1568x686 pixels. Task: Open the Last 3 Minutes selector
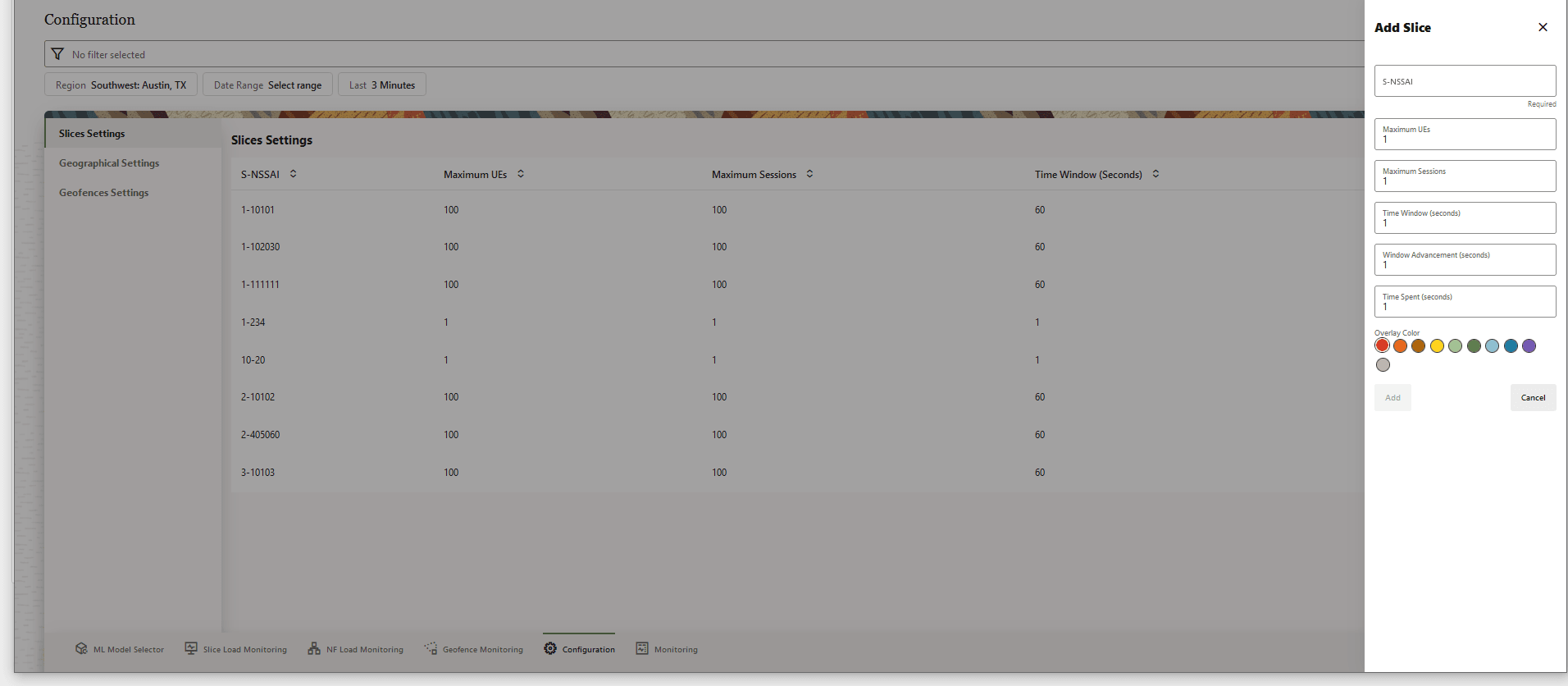click(x=381, y=85)
